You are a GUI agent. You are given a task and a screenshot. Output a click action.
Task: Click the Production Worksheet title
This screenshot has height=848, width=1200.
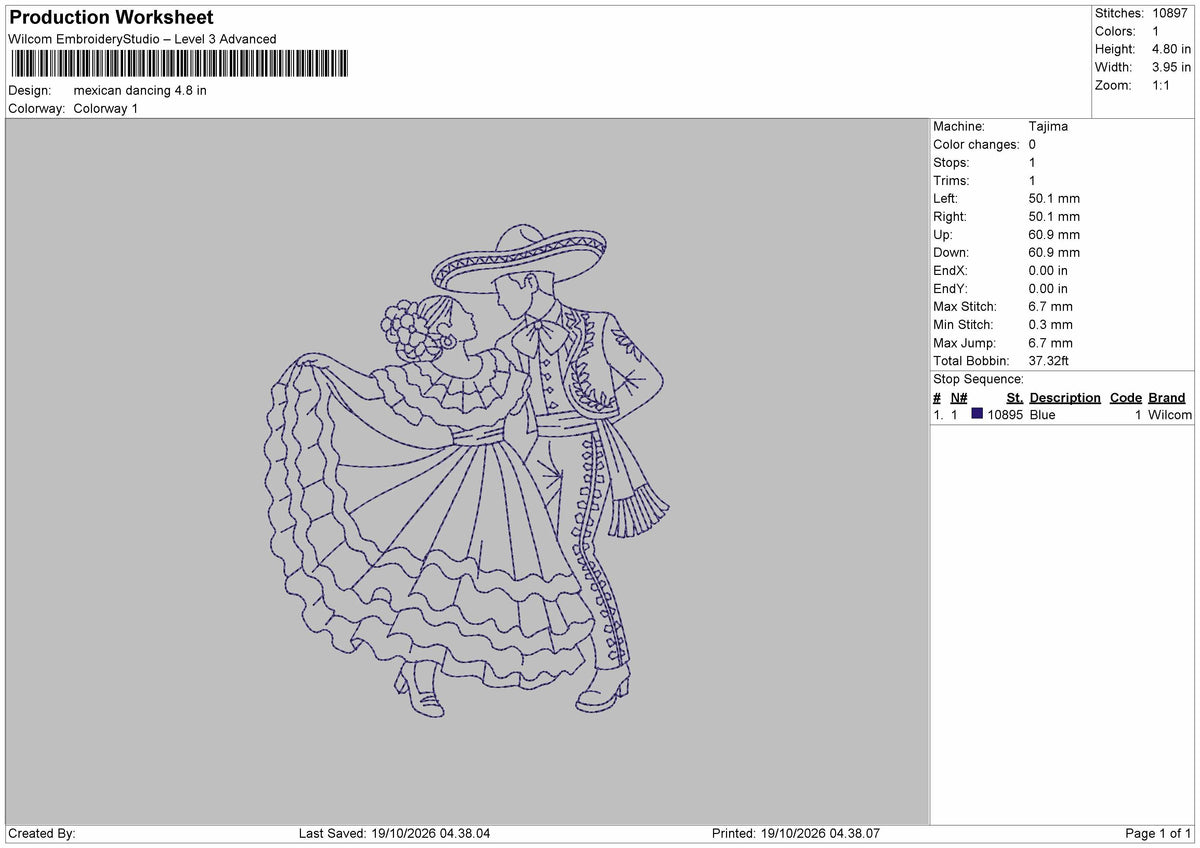tap(111, 18)
